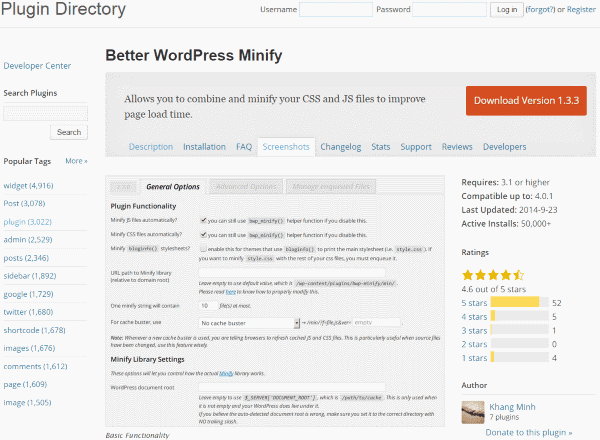Click the 2 stars rating link

point(474,344)
